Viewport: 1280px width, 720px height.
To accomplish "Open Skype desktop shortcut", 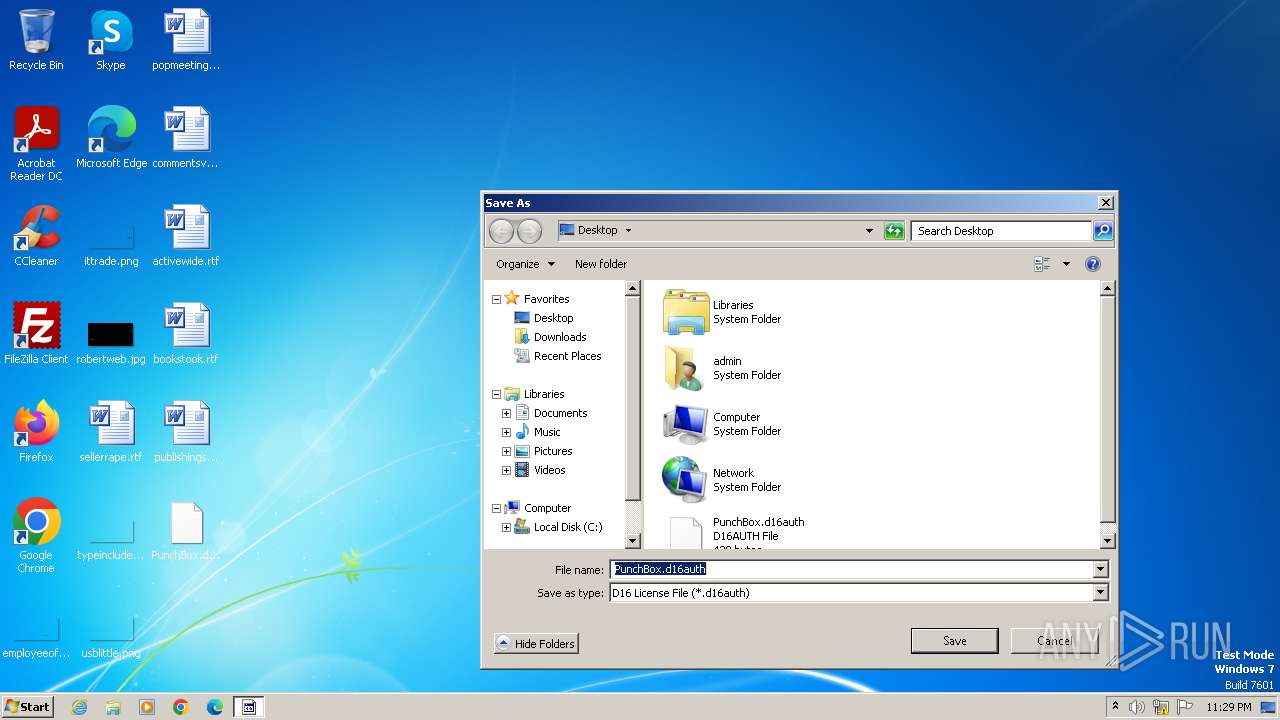I will pyautogui.click(x=110, y=40).
